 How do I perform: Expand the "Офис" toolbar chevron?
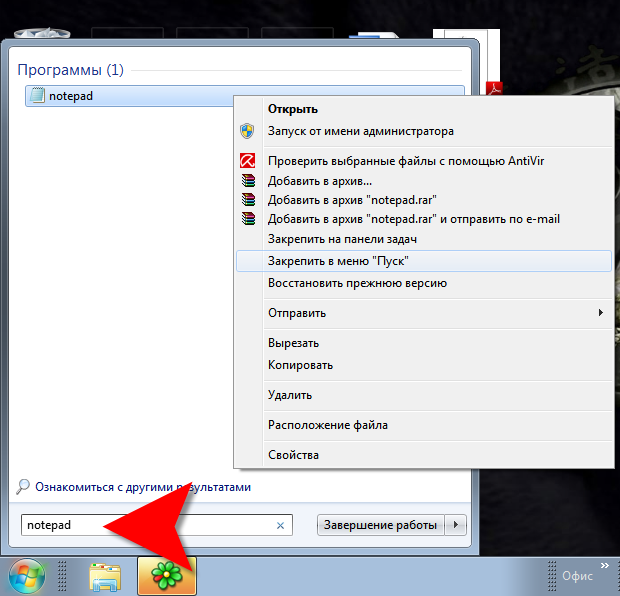click(603, 567)
